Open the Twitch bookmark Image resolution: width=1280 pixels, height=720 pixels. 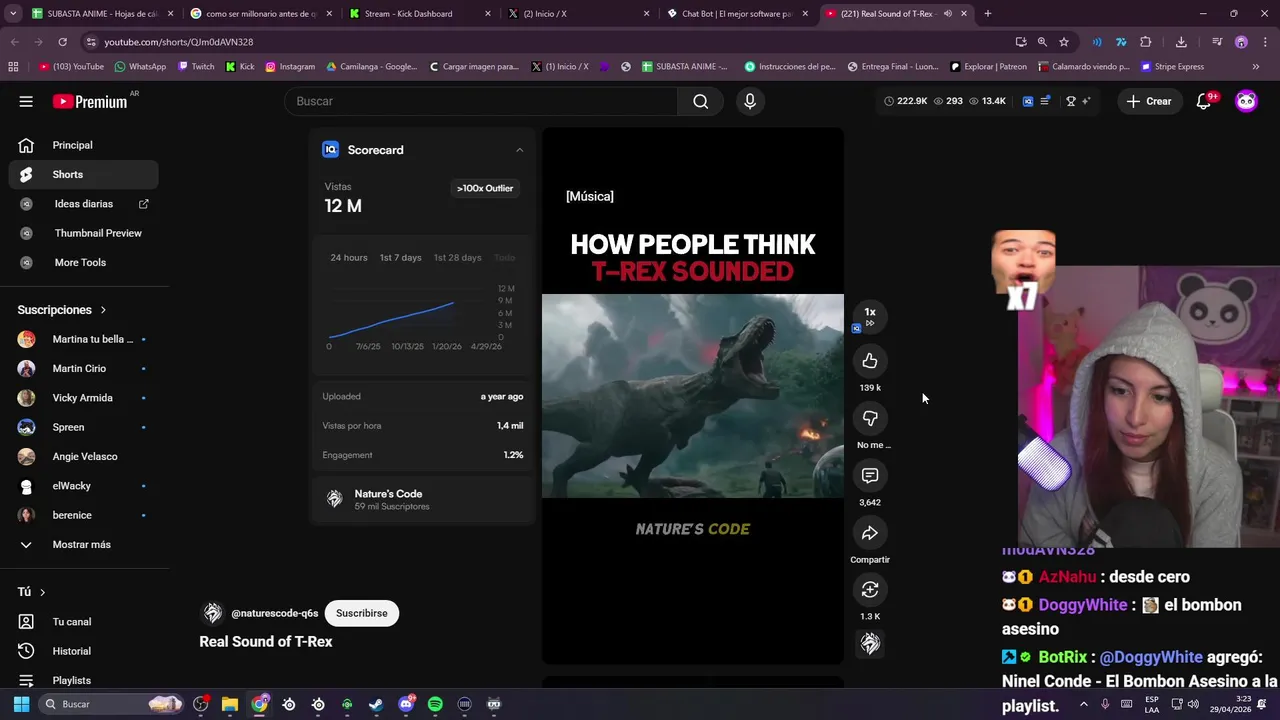[x=196, y=67]
